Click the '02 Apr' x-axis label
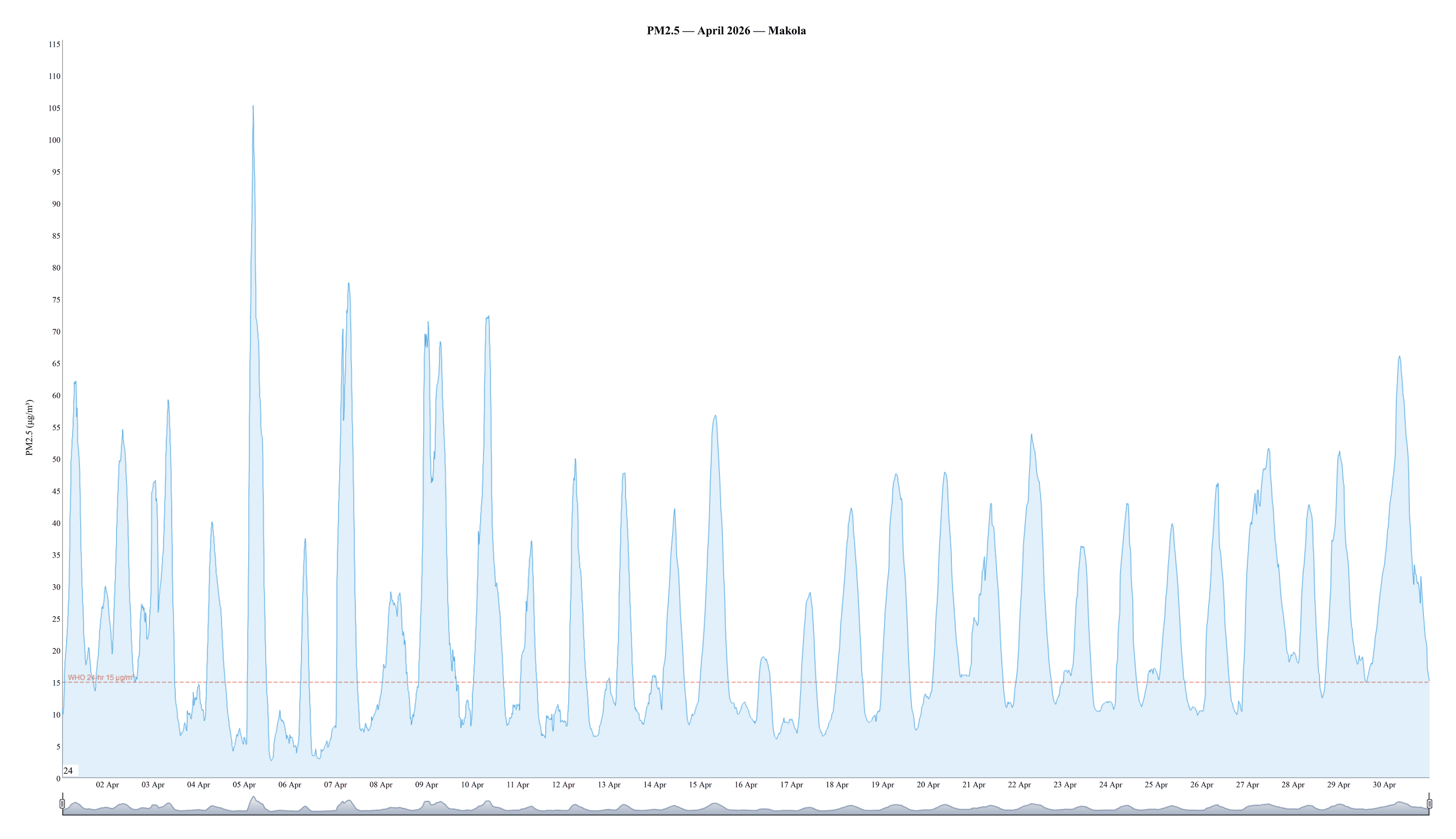 pyautogui.click(x=107, y=785)
